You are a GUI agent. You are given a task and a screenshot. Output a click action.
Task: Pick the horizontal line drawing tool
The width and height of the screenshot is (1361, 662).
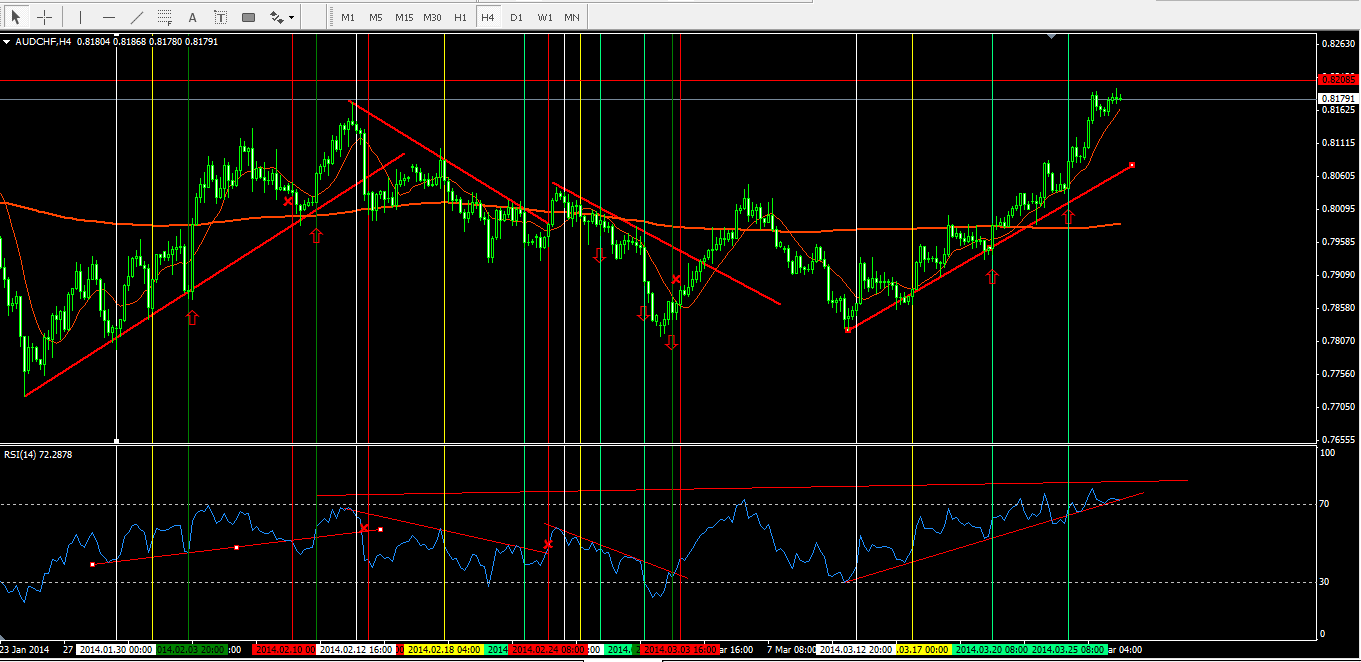tap(109, 17)
